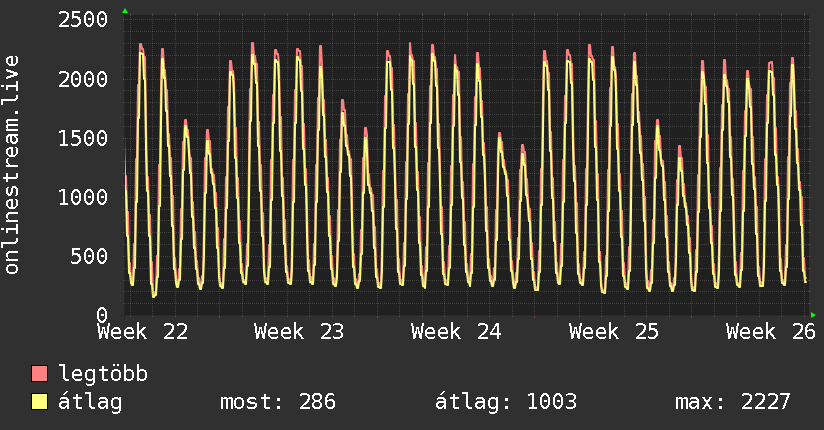This screenshot has width=824, height=430.
Task: Click the pink legtöbb legend swatch
Action: 39,374
